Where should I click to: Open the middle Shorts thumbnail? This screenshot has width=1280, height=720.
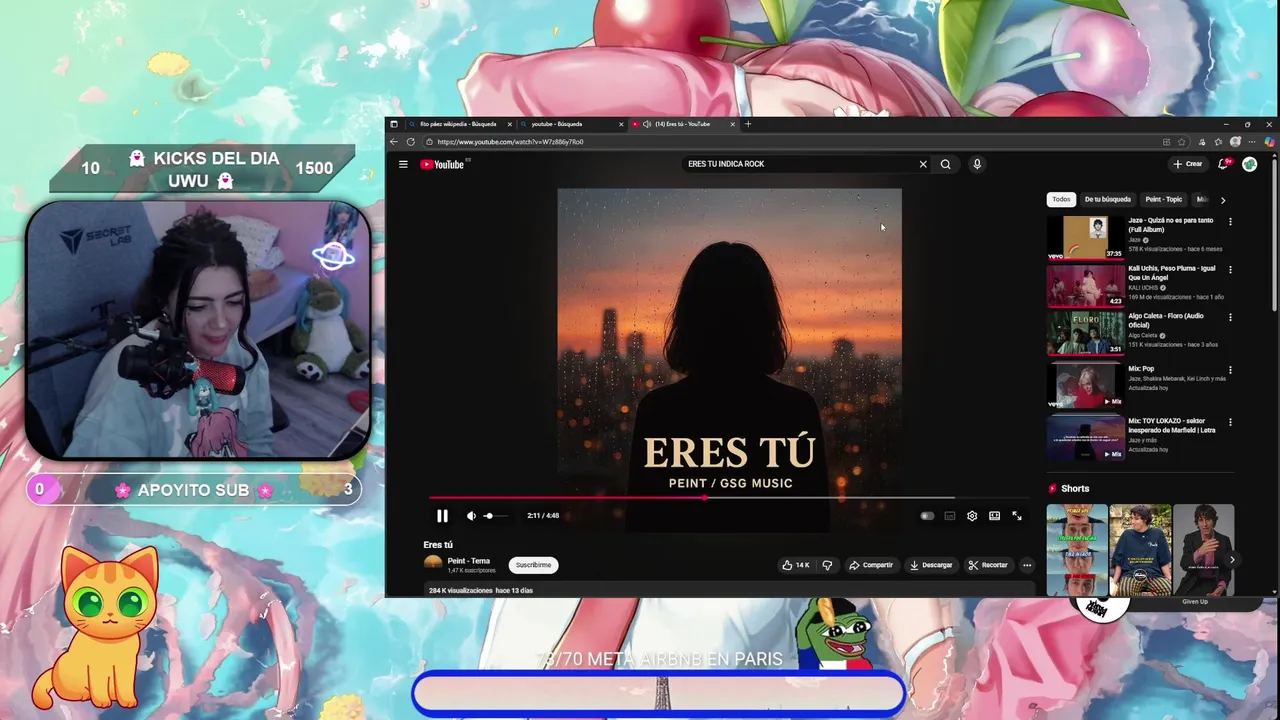click(1140, 550)
